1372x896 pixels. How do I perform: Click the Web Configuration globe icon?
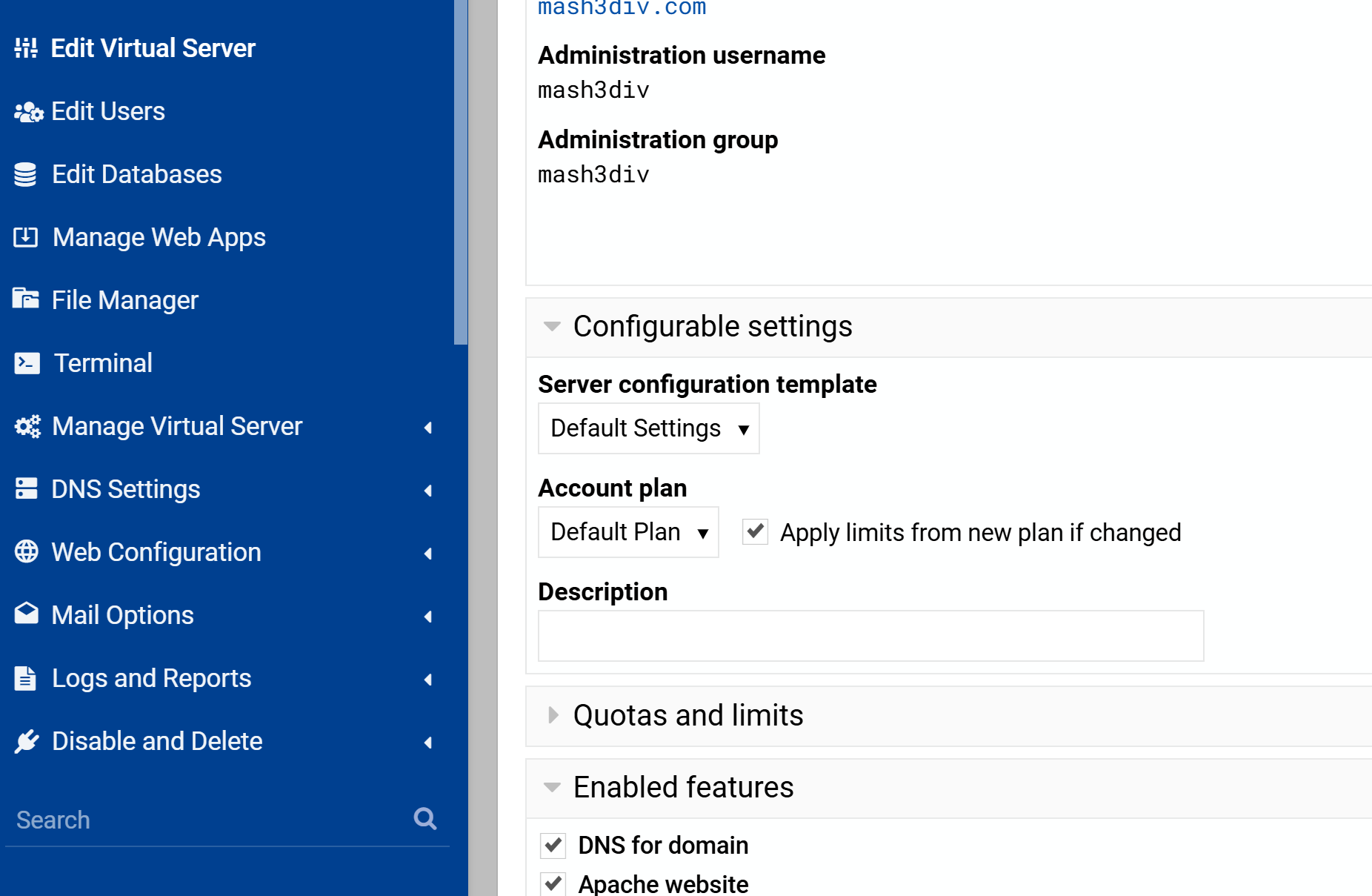26,552
